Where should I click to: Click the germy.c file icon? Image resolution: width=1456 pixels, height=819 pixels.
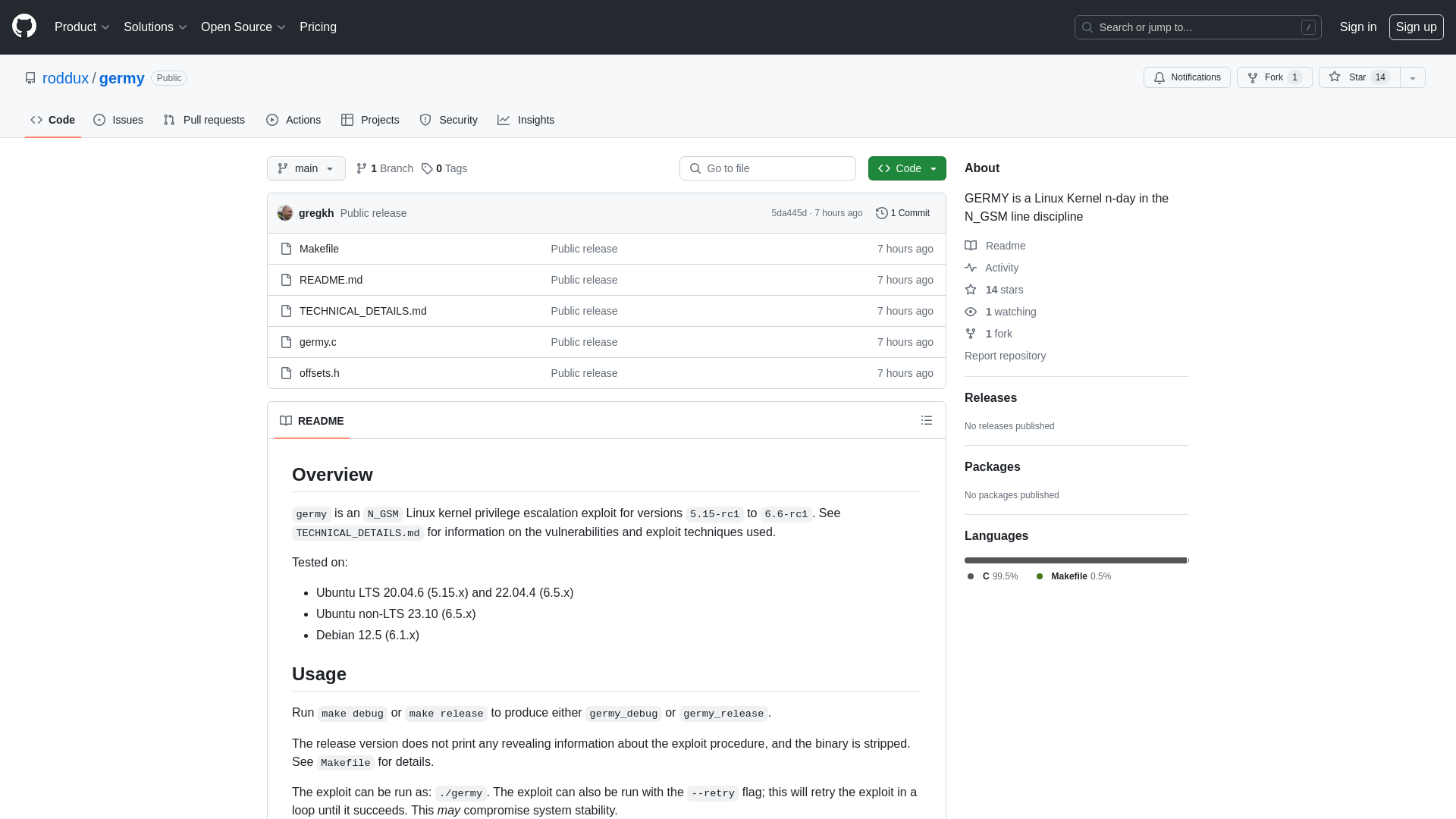[286, 342]
